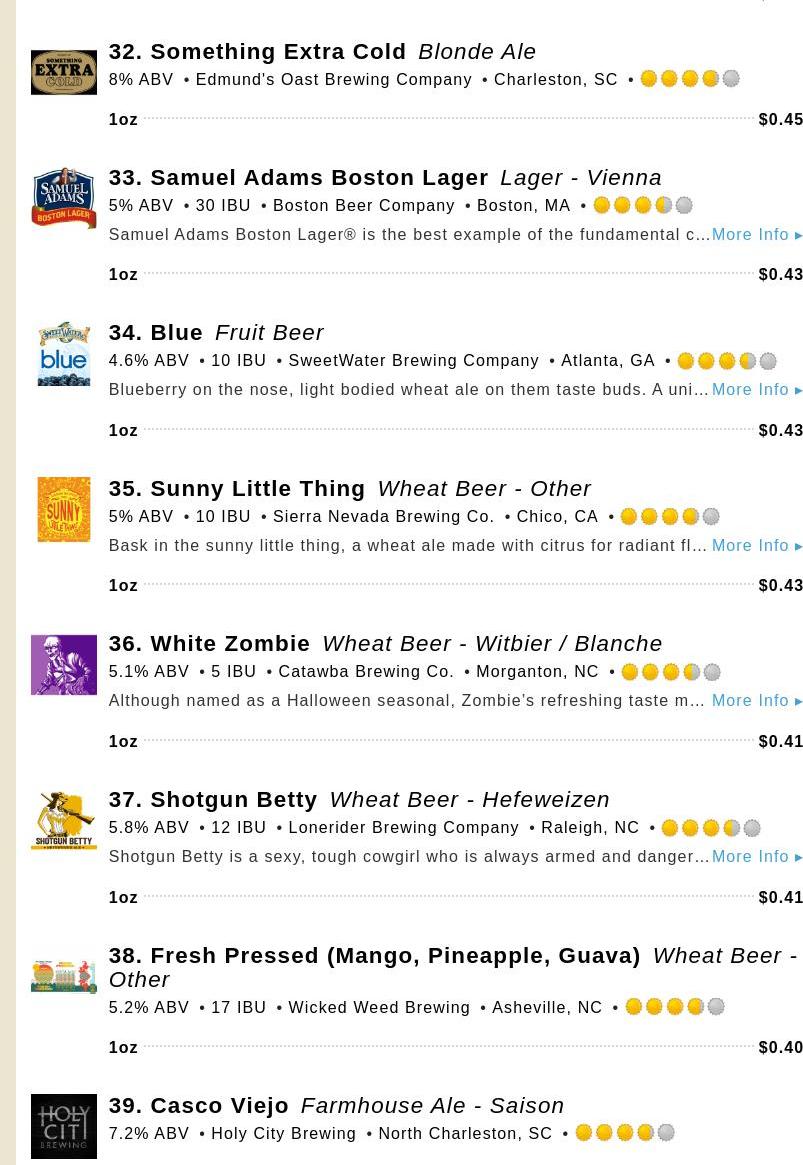Select the Sunny Little Thing label image
803x1165 pixels.
tap(64, 509)
